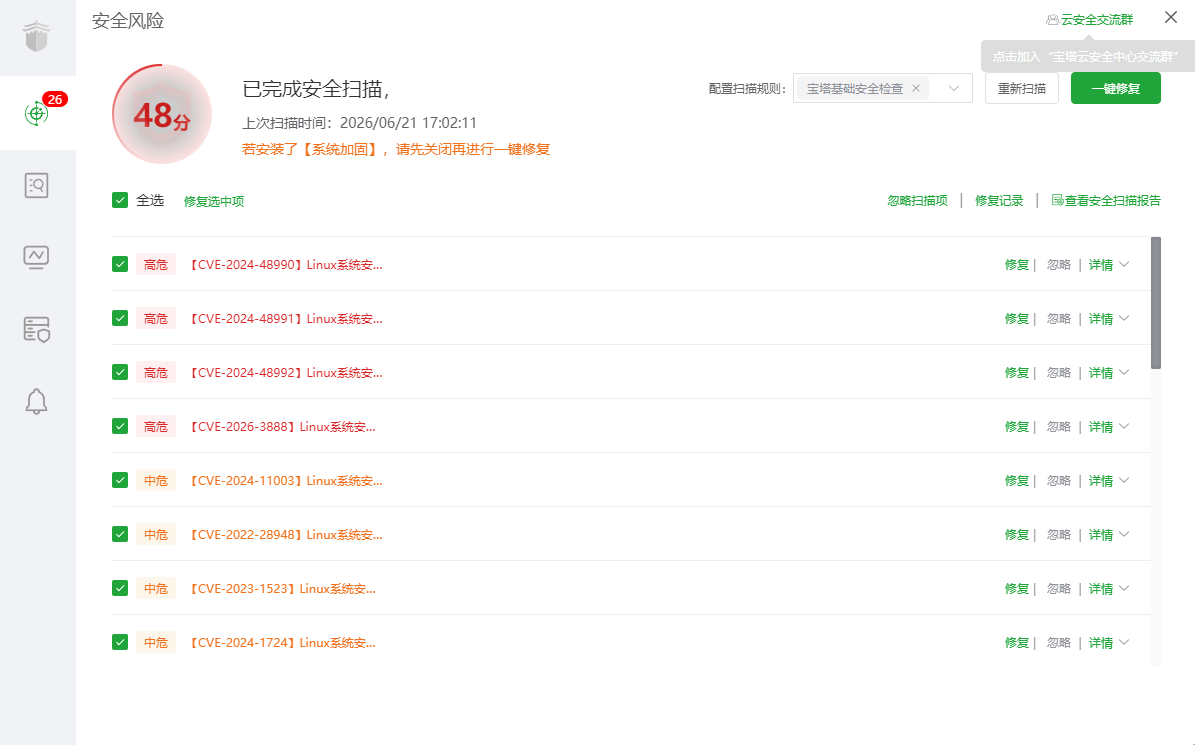Click 修复 for CVE-2026-3888
This screenshot has height=745, width=1195.
click(1017, 427)
